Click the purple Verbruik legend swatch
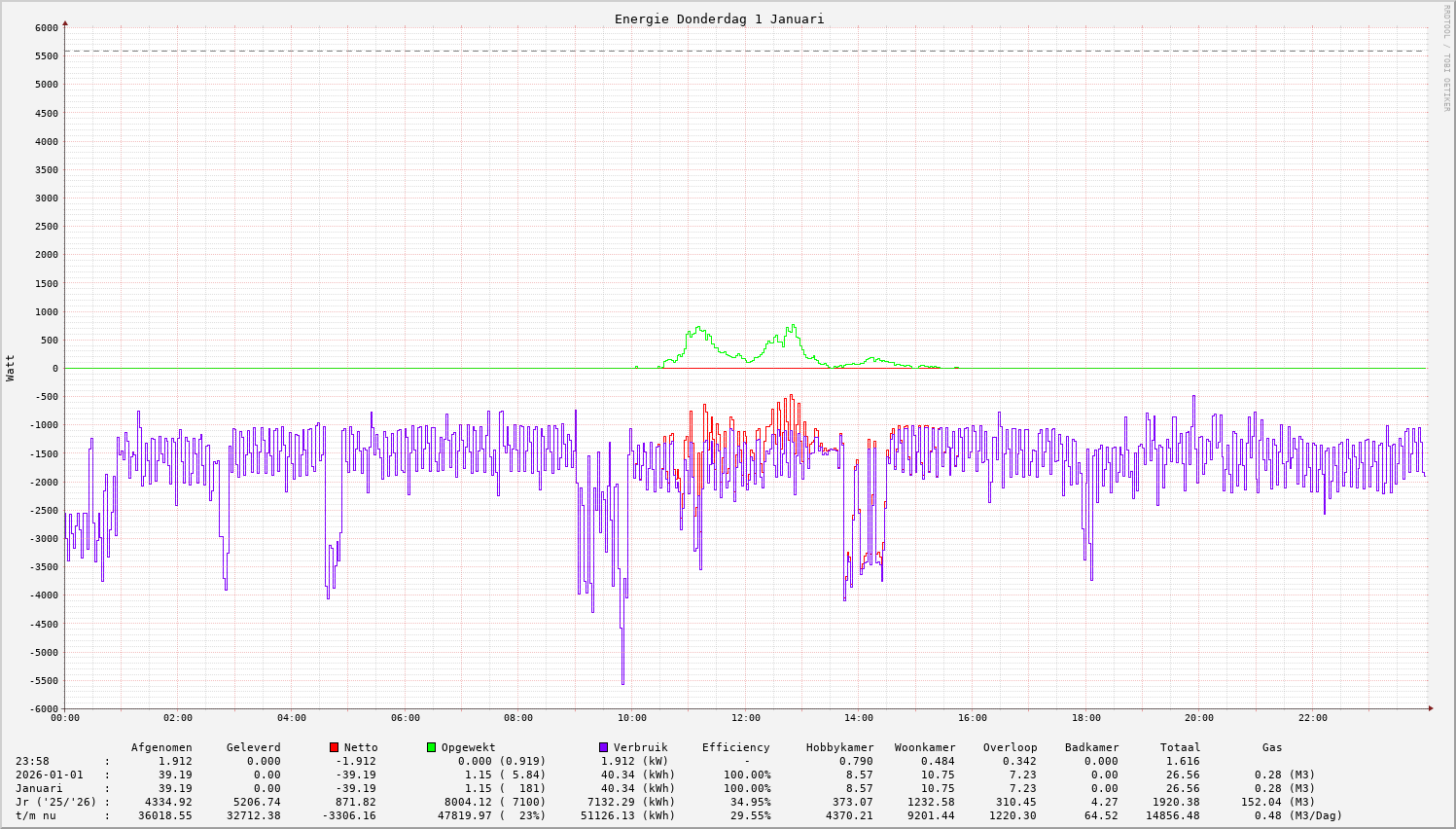1456x829 pixels. (603, 747)
